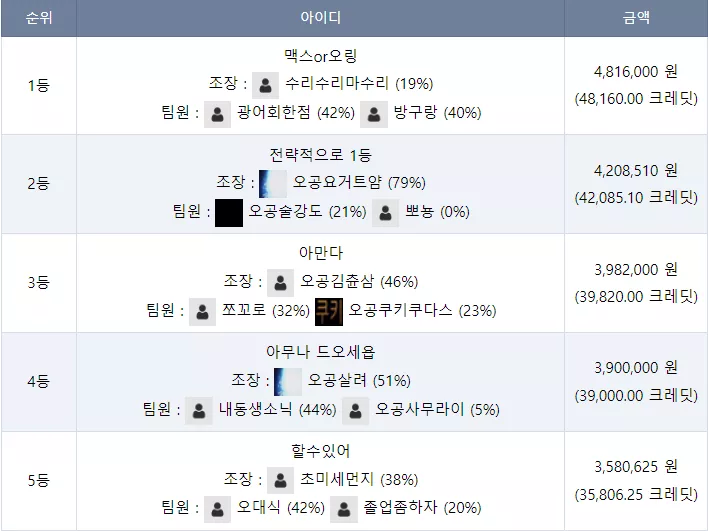Open the blue profile picture of 오공살려
Image resolution: width=708 pixels, height=531 pixels.
(288, 382)
